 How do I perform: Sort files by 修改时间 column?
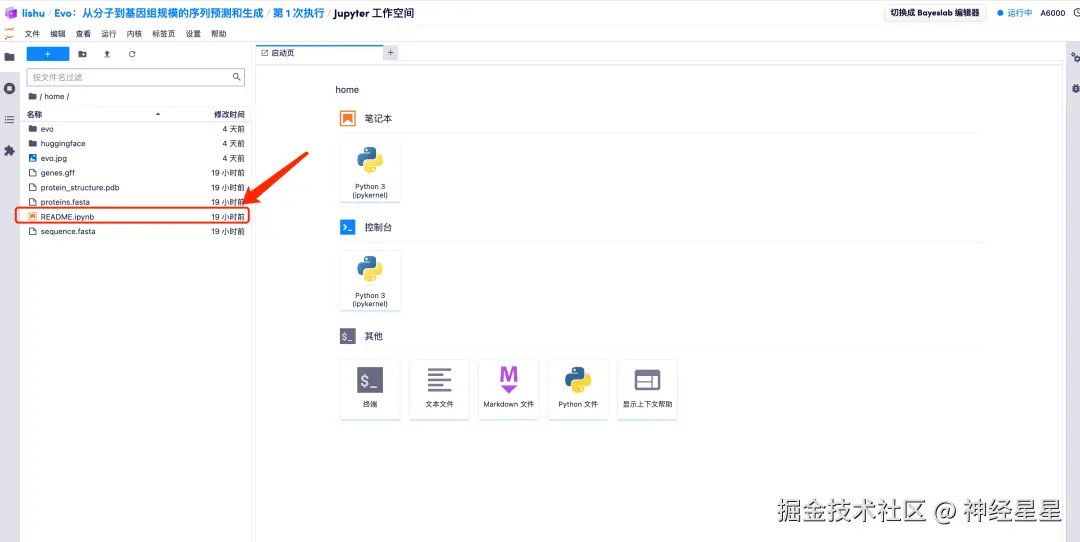click(229, 114)
